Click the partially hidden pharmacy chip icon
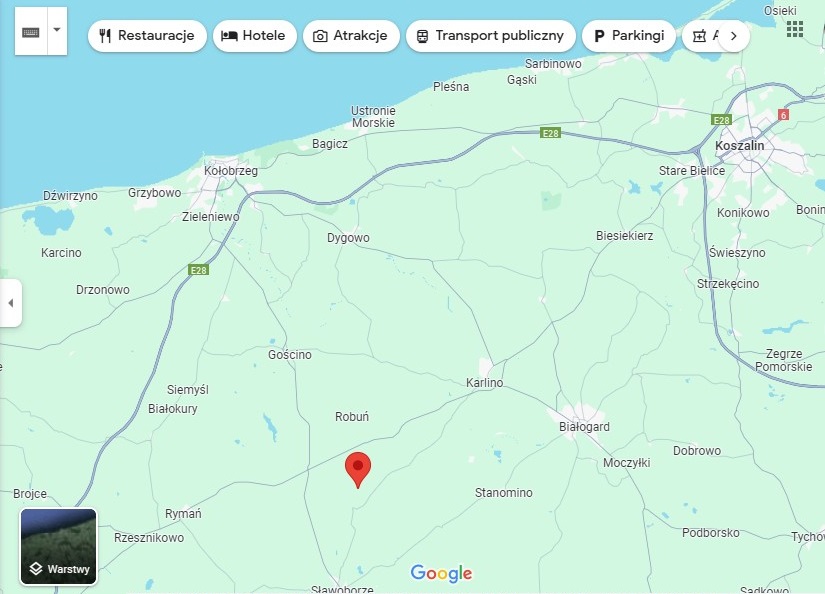The width and height of the screenshot is (825, 594). click(x=699, y=36)
